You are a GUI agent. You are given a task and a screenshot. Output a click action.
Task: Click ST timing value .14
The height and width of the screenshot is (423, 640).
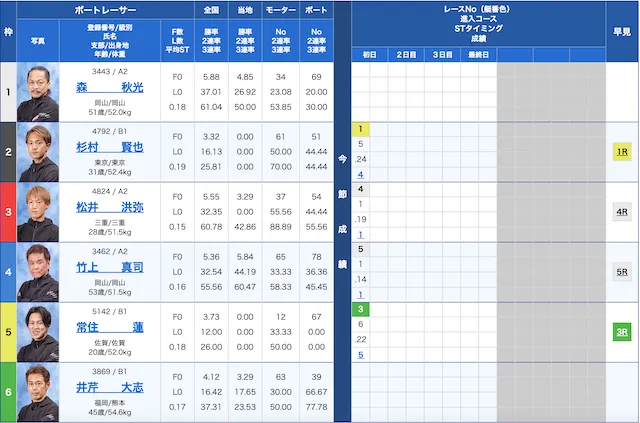point(360,280)
